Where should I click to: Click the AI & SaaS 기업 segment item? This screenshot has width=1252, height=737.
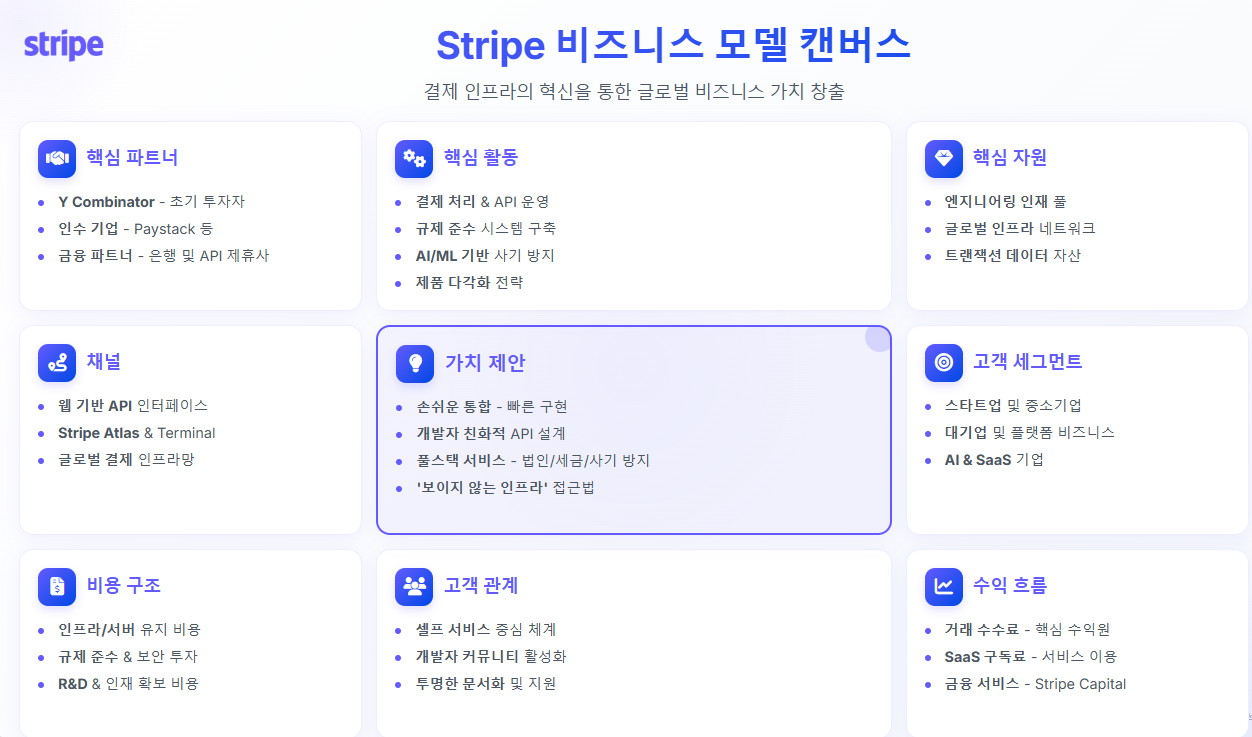(994, 460)
